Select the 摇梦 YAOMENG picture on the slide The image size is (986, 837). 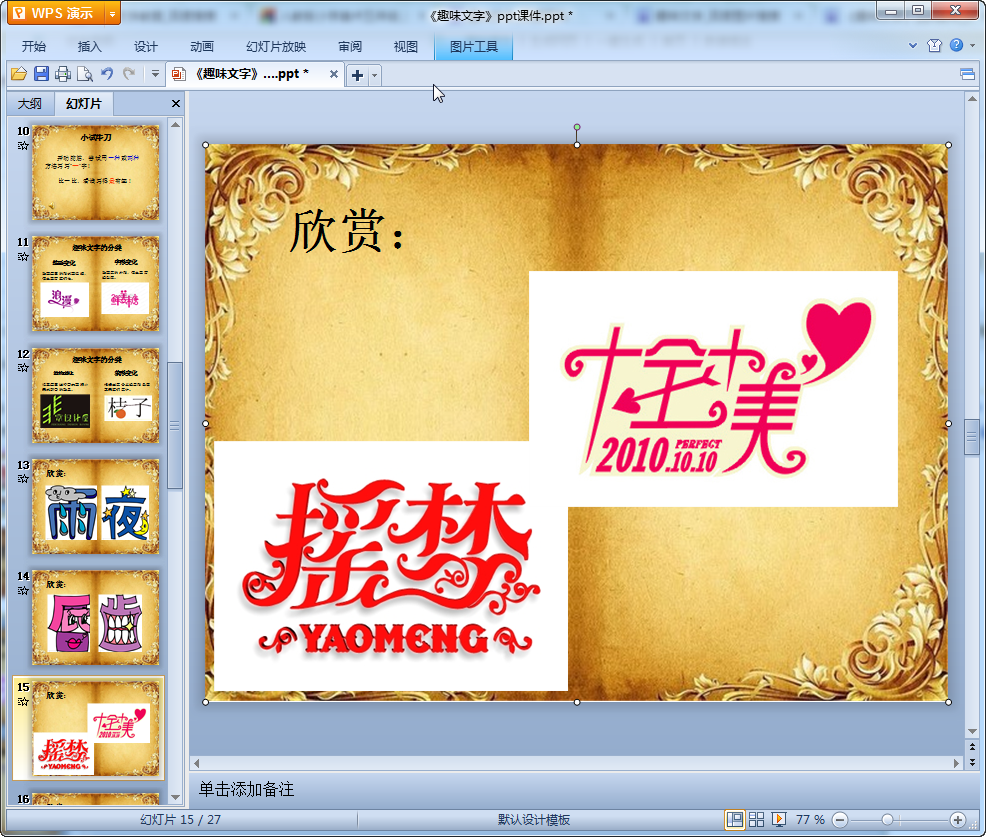point(391,566)
